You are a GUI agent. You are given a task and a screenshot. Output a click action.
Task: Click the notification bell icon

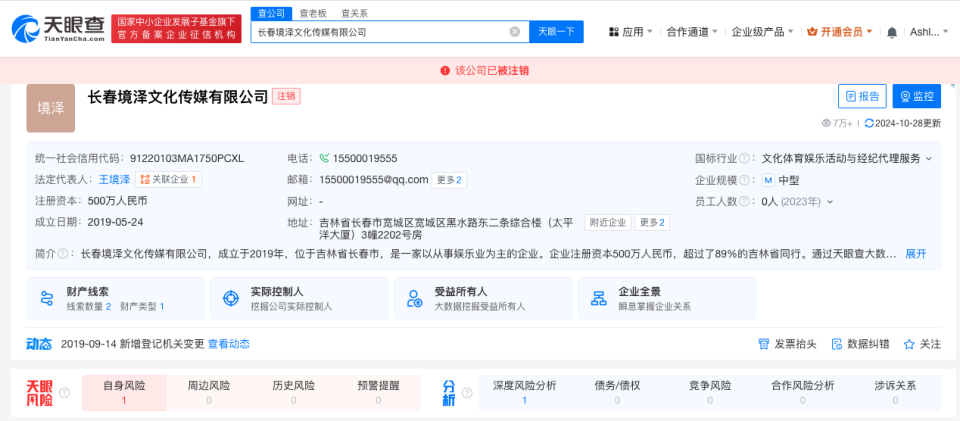coord(892,32)
